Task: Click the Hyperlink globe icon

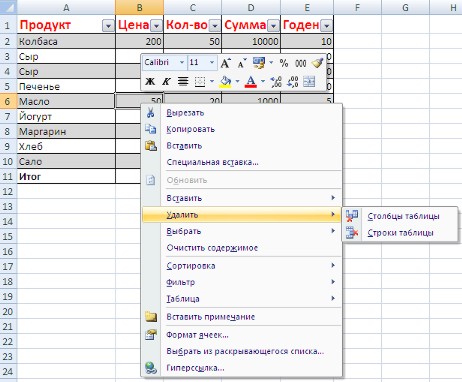Action: (x=151, y=368)
